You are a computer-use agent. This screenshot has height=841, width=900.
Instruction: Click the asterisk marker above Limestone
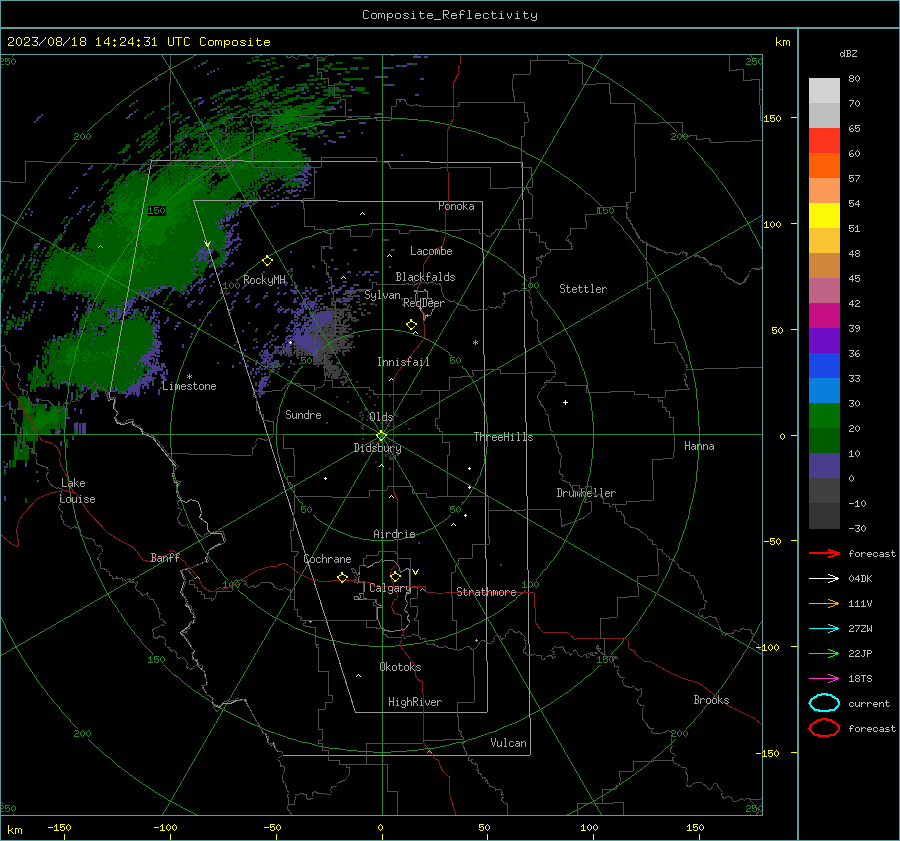pos(189,377)
